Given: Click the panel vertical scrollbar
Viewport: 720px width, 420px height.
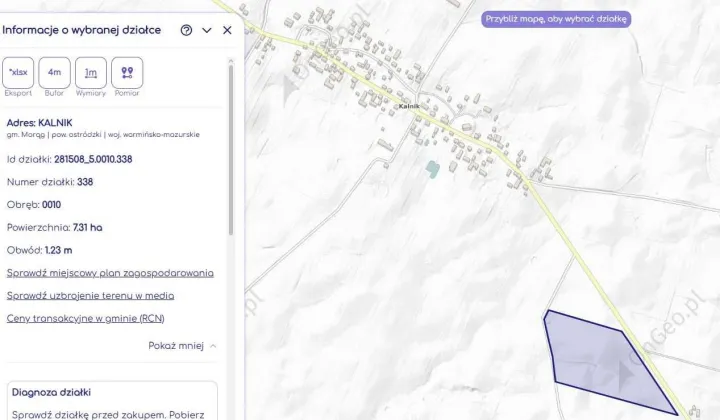Looking at the screenshot, I should tap(231, 150).
